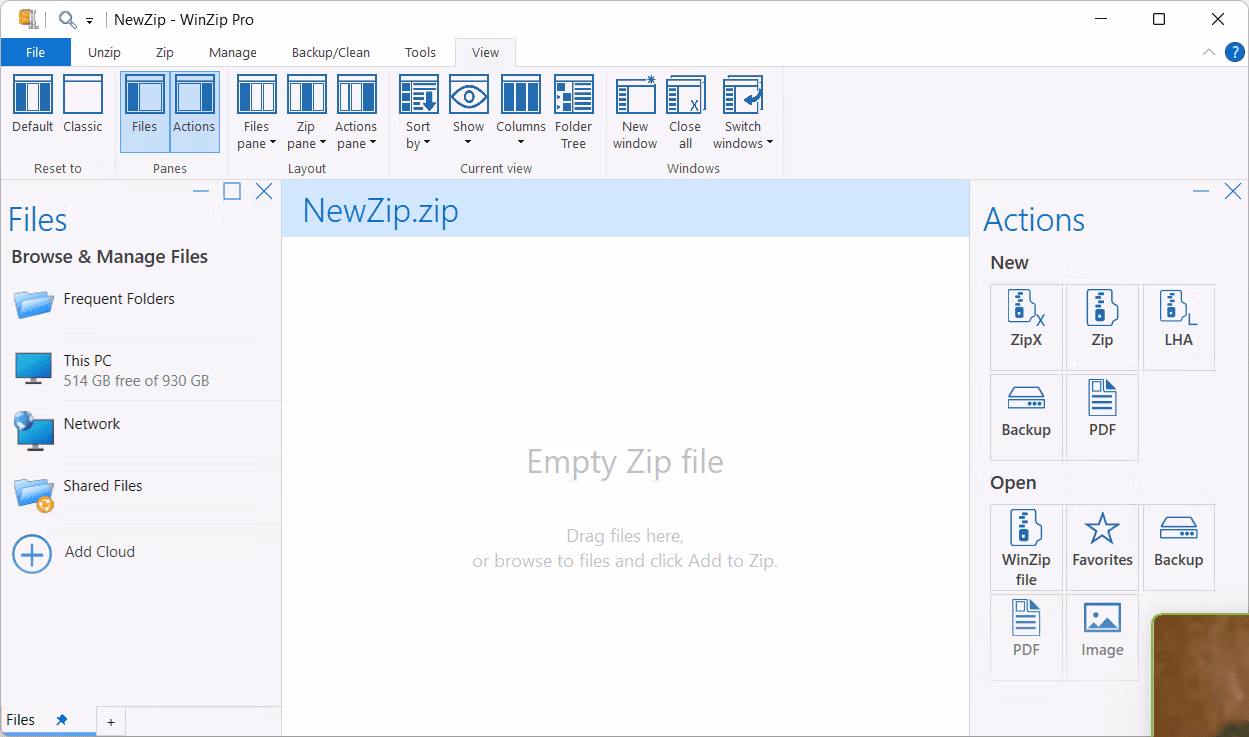Open Actions pane layout dropdown
This screenshot has width=1249, height=737.
click(356, 111)
